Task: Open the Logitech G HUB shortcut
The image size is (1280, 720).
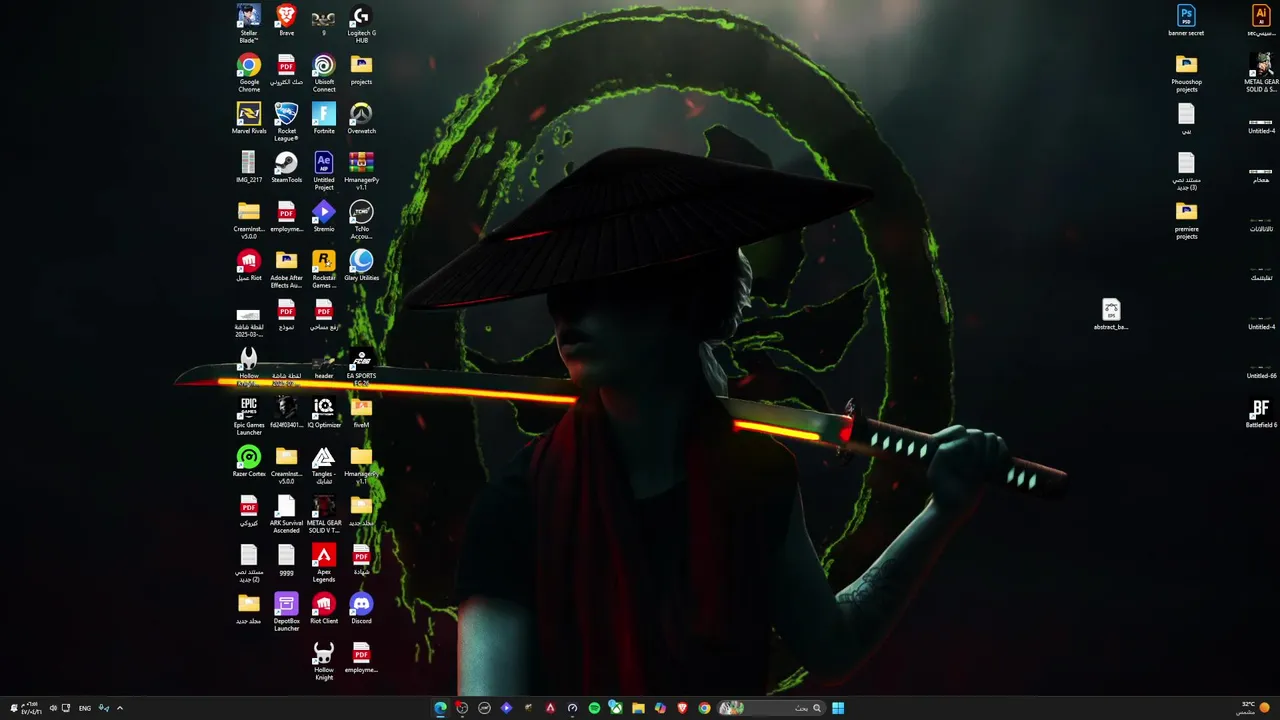Action: [361, 23]
